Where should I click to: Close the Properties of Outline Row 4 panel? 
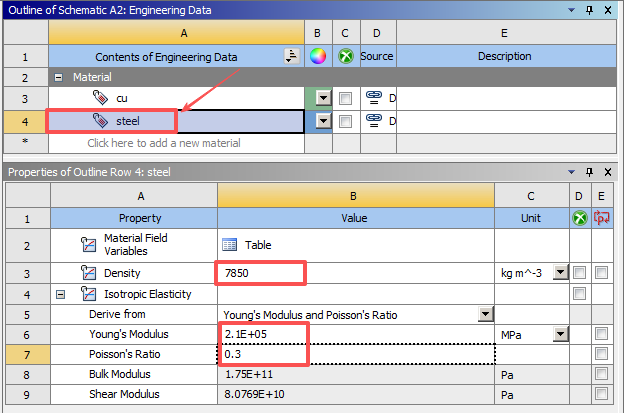608,172
